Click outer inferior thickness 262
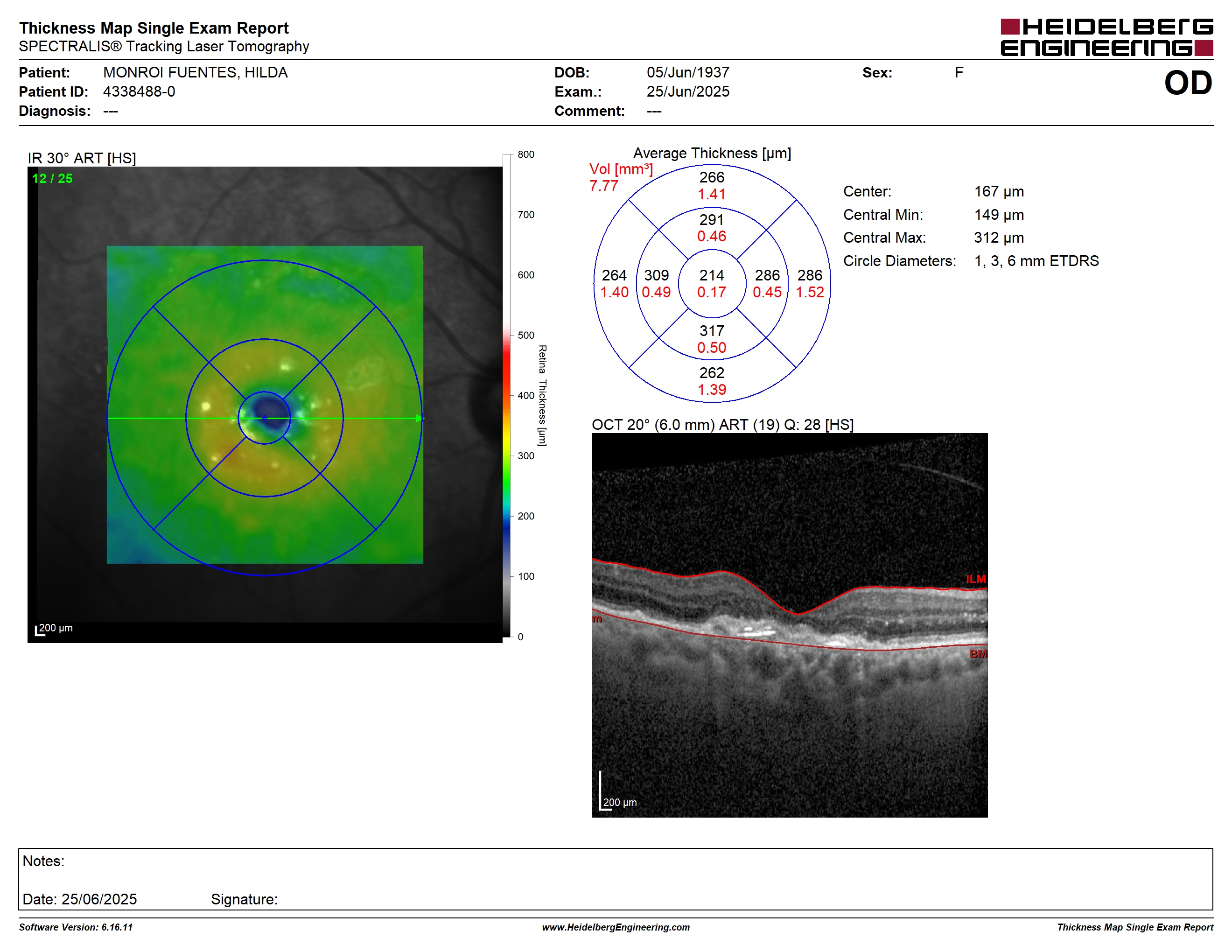The image size is (1232, 952). tap(711, 373)
